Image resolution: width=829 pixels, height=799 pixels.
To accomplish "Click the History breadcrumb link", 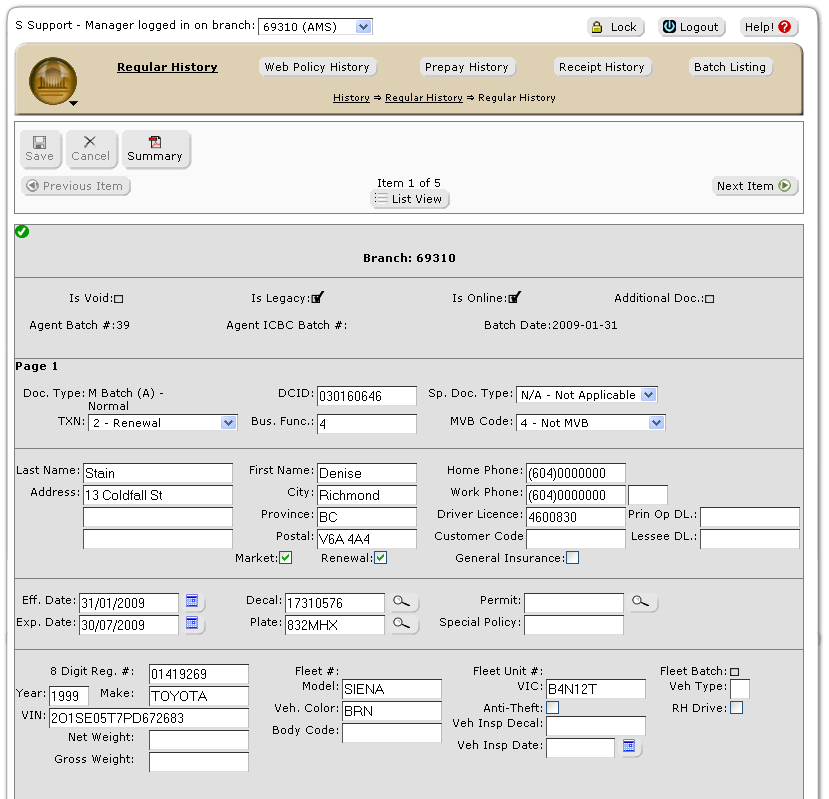I will point(351,98).
